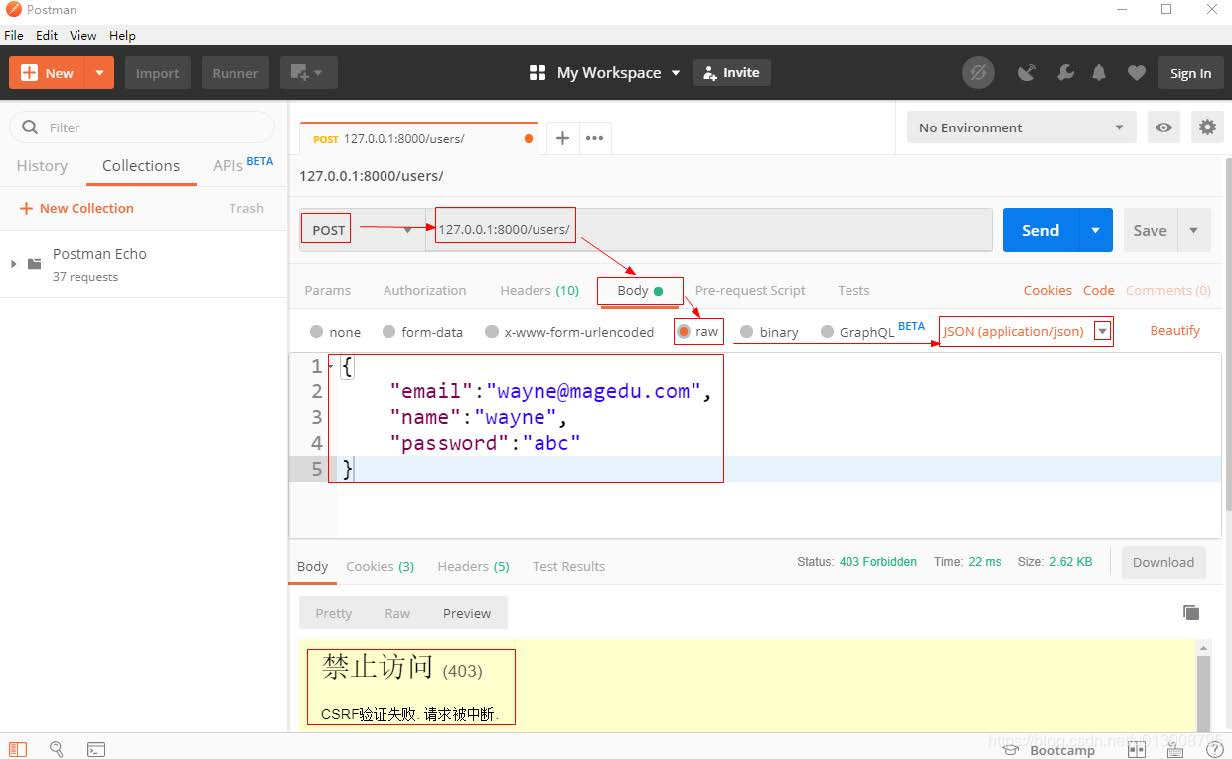This screenshot has height=759, width=1232.
Task: Open the Params tab
Action: point(328,290)
